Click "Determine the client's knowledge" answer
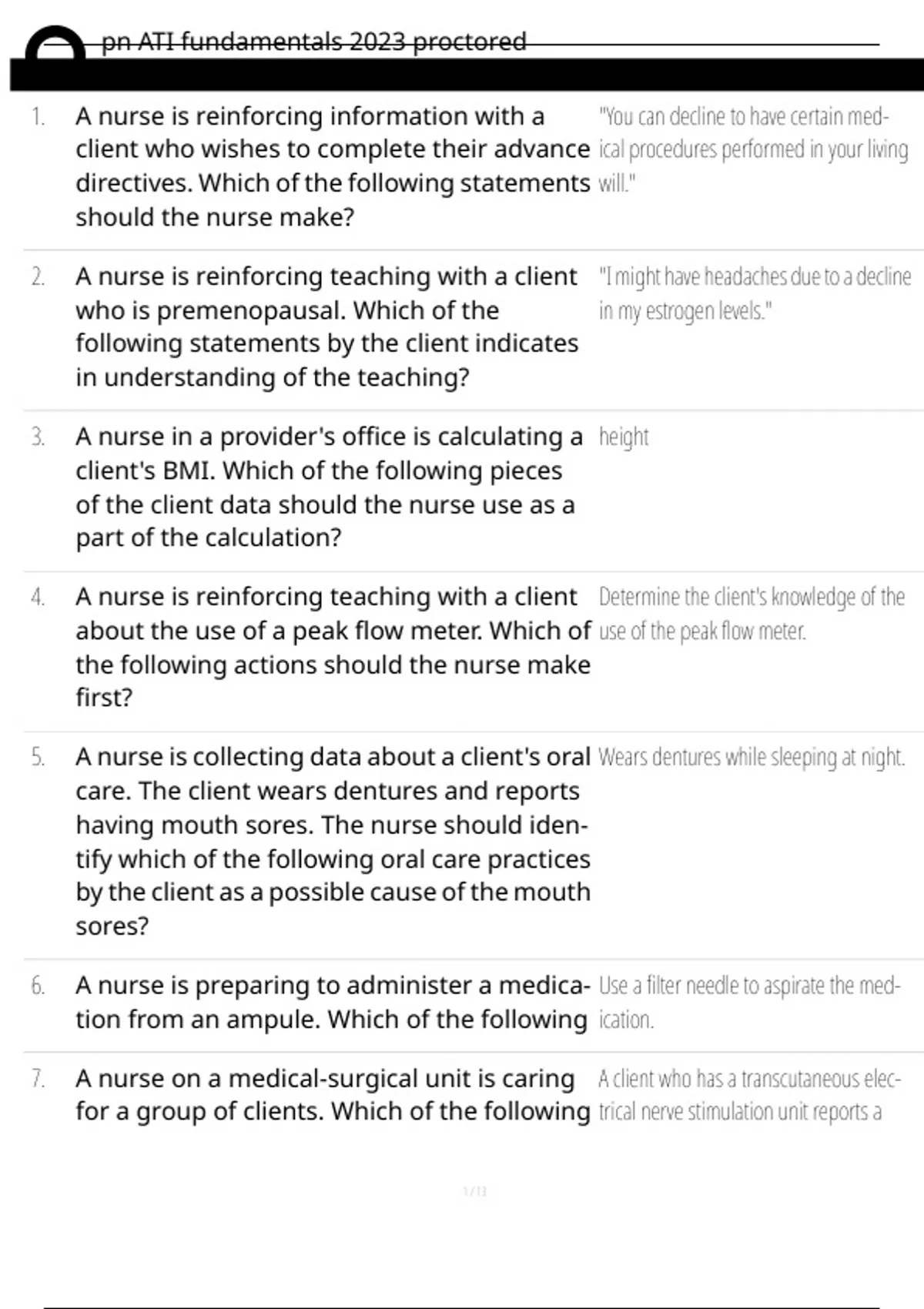 [751, 614]
